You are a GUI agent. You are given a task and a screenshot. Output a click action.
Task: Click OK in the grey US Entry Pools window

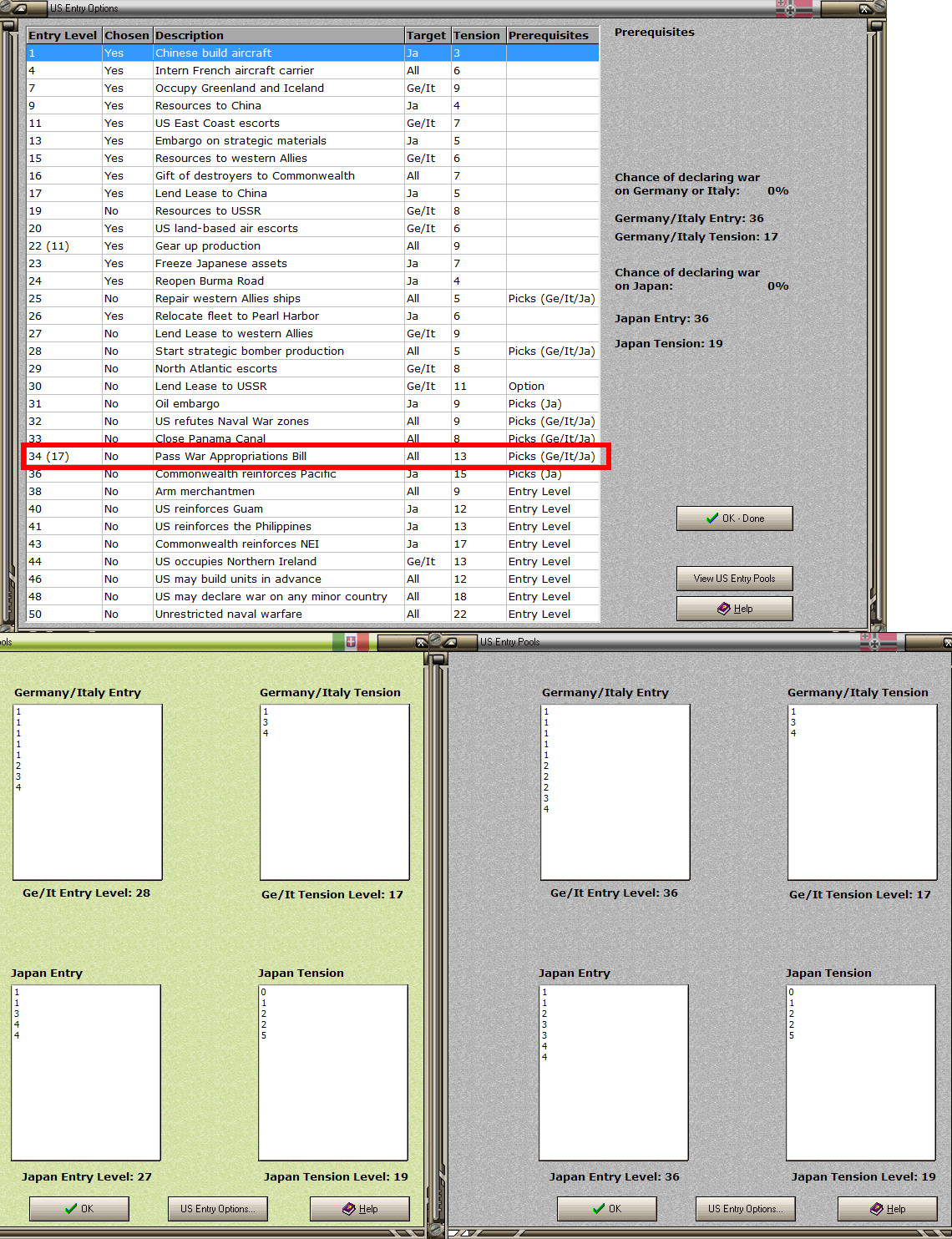pyautogui.click(x=607, y=1209)
